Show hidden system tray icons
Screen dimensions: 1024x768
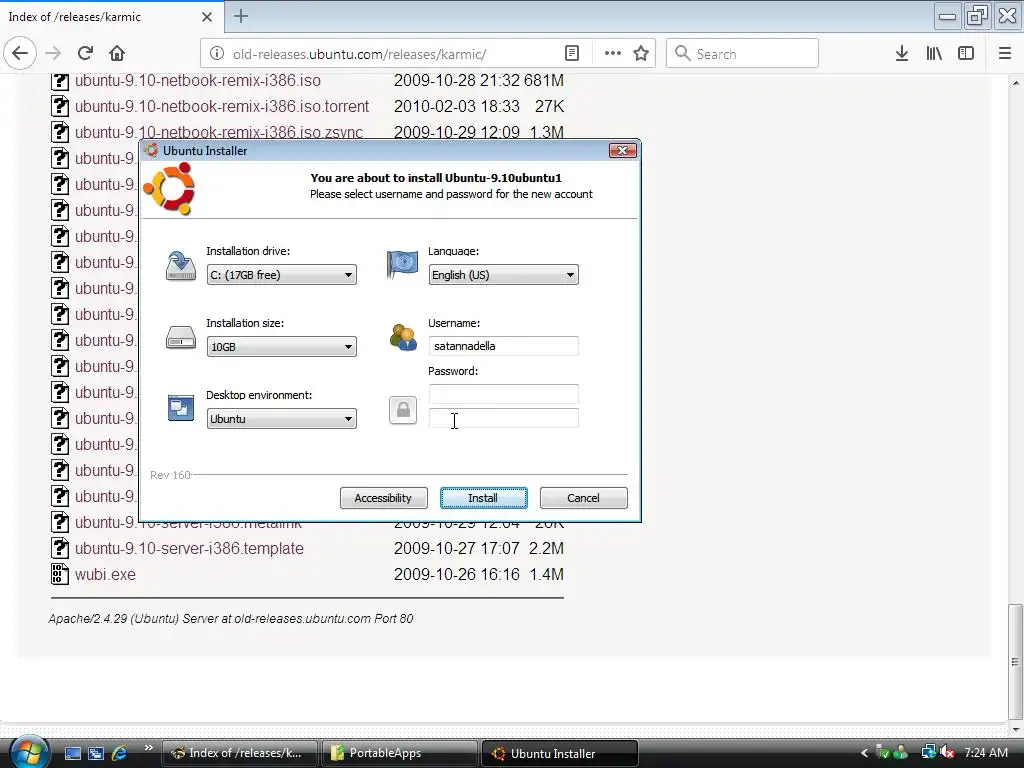864,753
